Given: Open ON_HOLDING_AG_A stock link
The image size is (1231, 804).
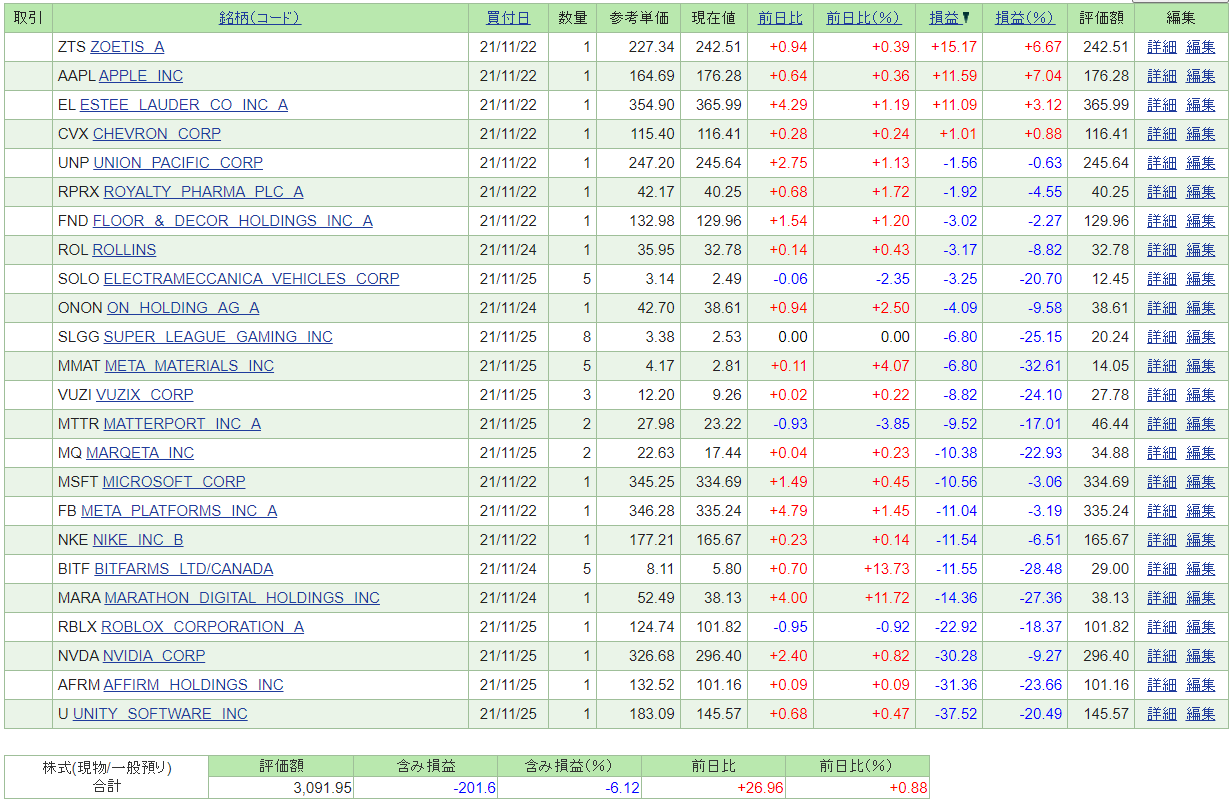Looking at the screenshot, I should pos(183,308).
